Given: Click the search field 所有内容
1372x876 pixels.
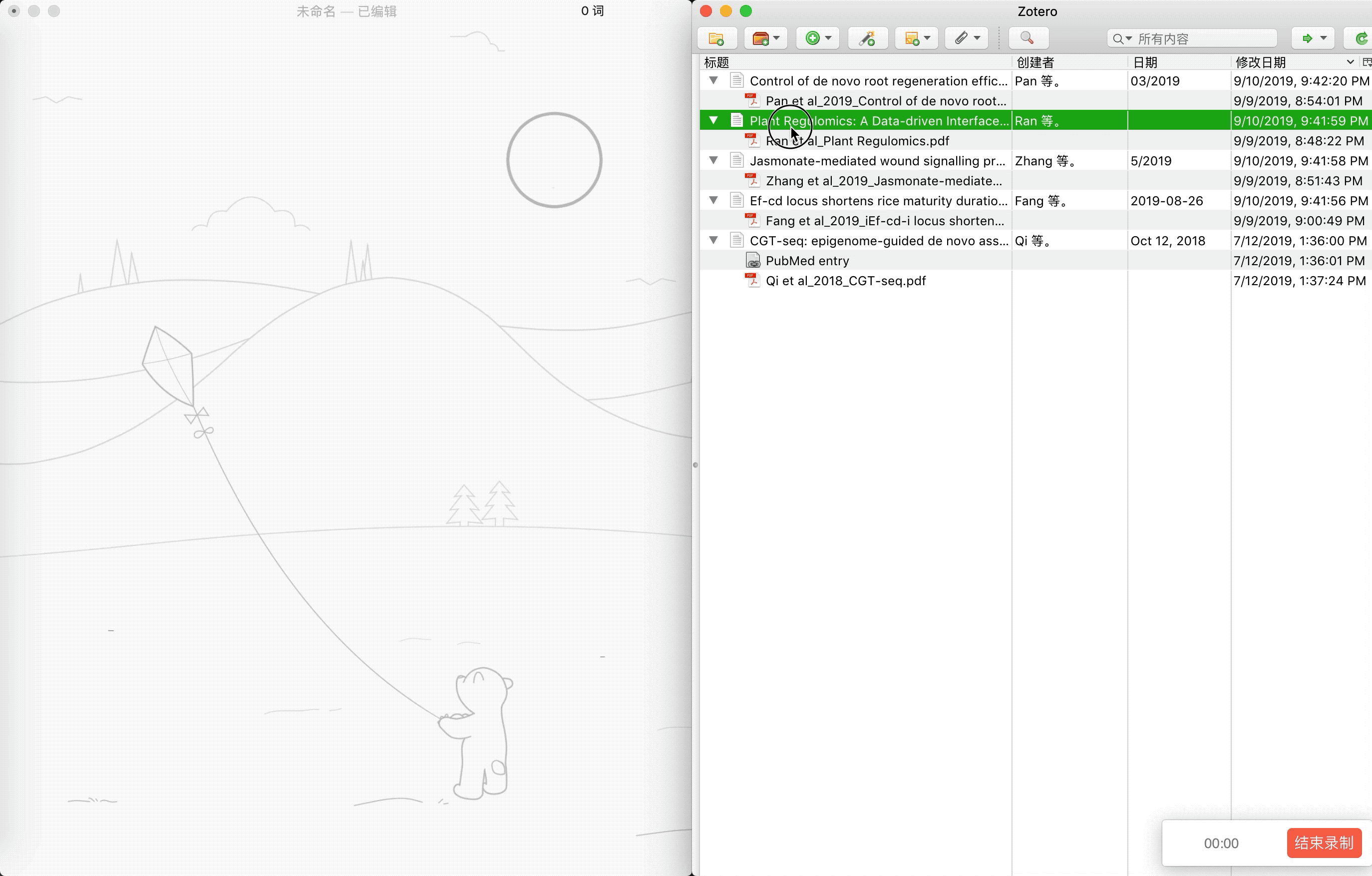Looking at the screenshot, I should [x=1202, y=39].
